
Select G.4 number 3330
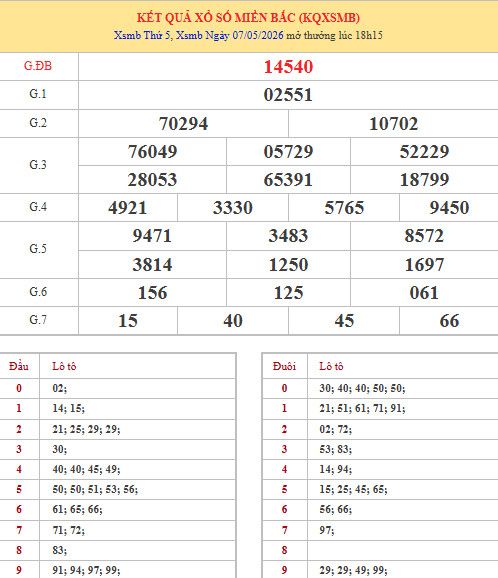(x=233, y=208)
